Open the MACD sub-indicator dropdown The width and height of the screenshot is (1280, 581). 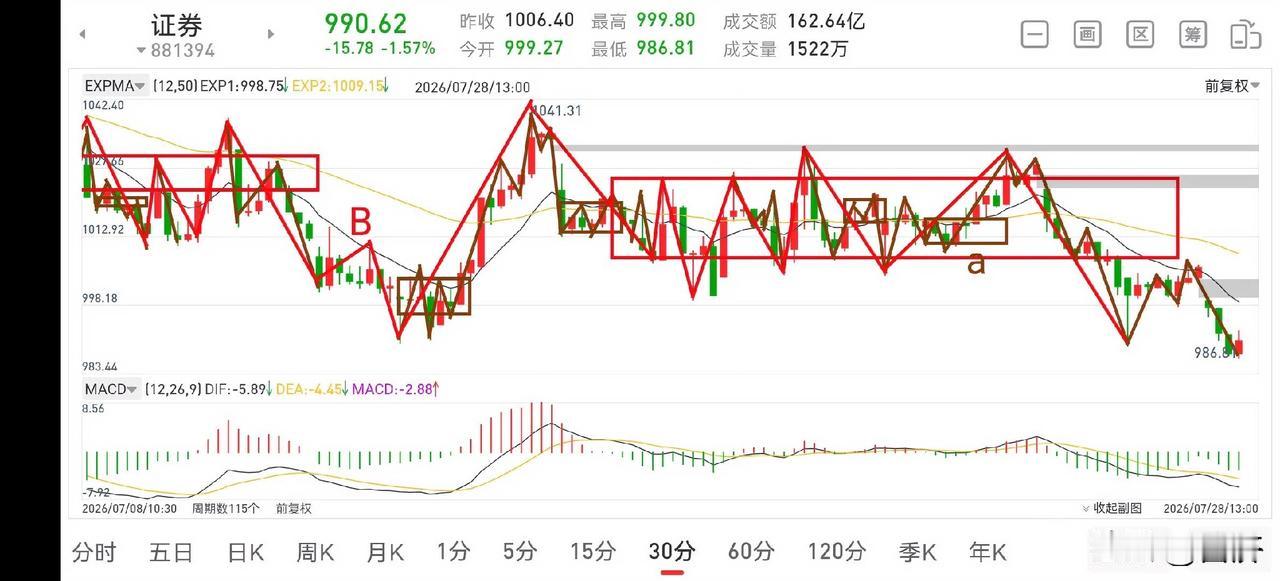[x=111, y=388]
